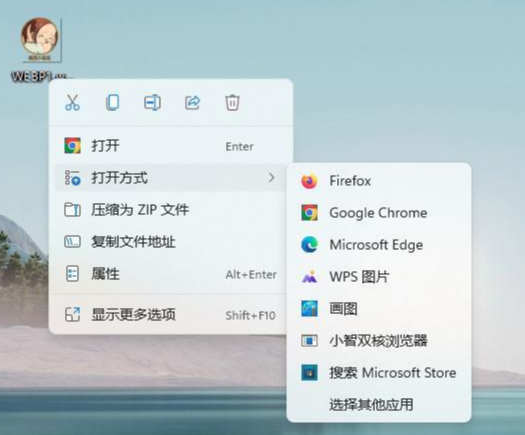Click the Share icon in context menu
The height and width of the screenshot is (435, 525).
coord(193,102)
